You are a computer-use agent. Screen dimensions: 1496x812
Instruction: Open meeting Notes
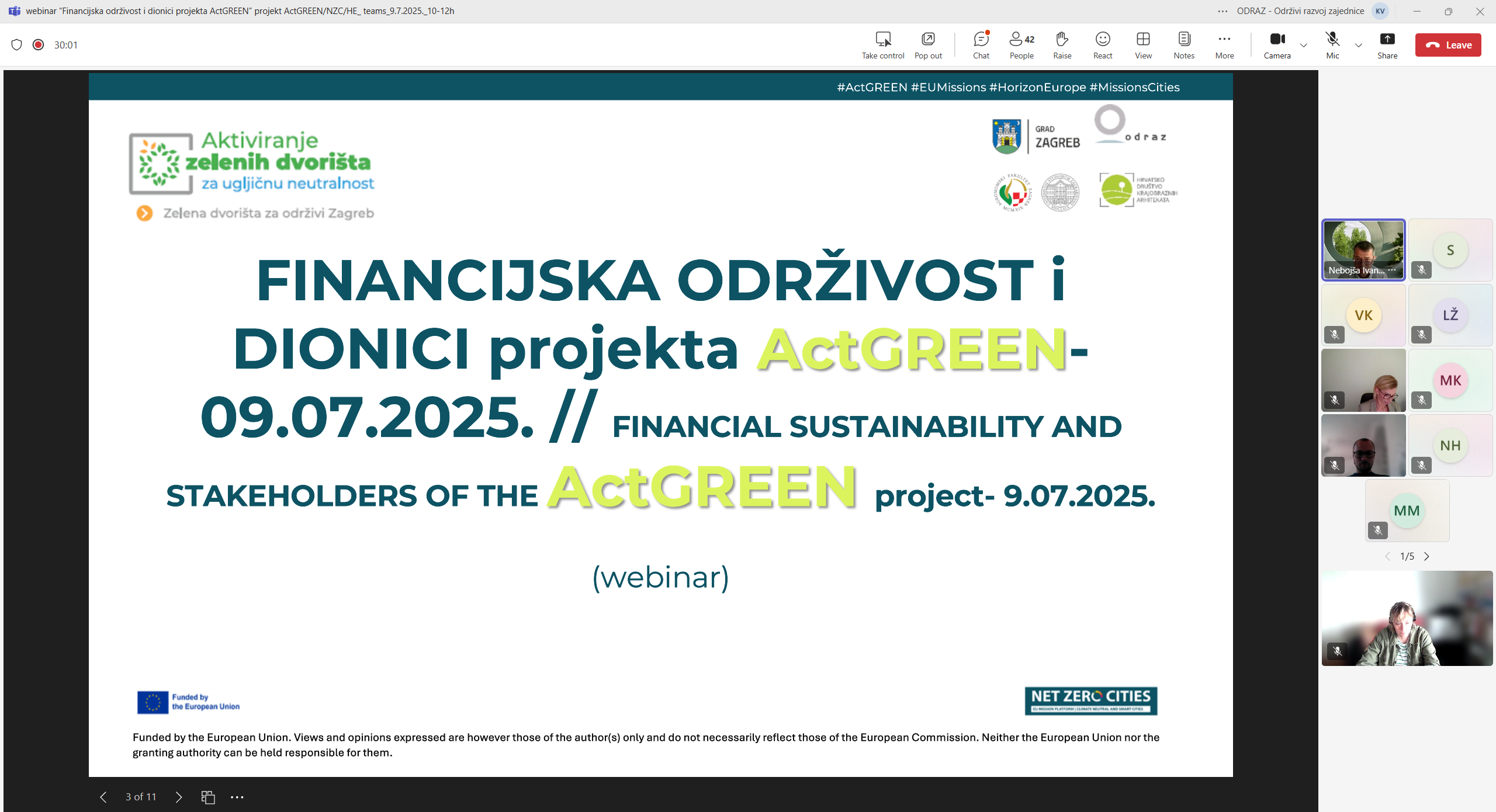(x=1184, y=45)
